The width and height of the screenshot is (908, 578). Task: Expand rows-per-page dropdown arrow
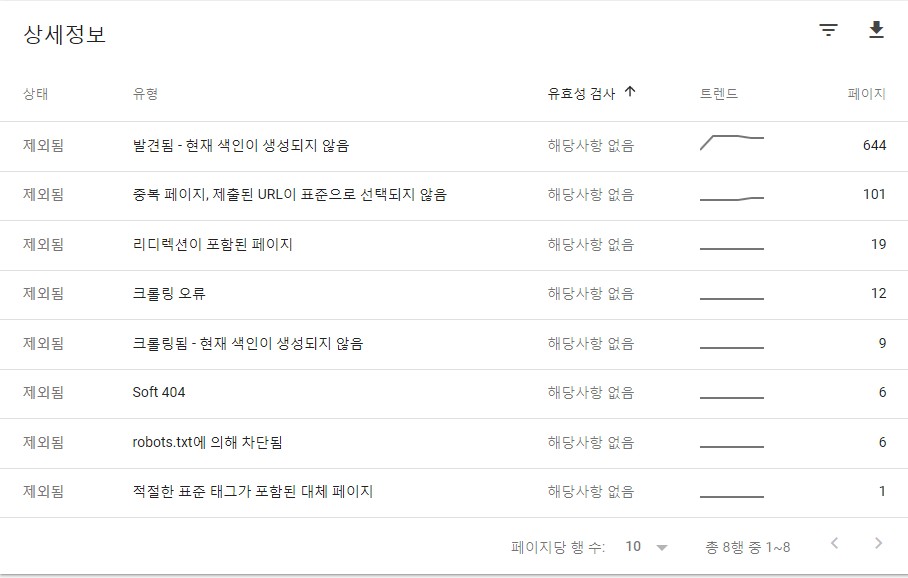coord(662,547)
